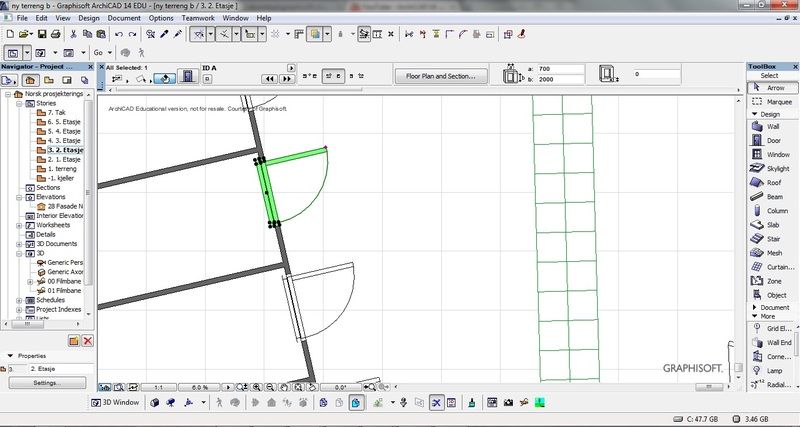Open the Design menu
Image resolution: width=800 pixels, height=427 pixels.
tap(89, 18)
